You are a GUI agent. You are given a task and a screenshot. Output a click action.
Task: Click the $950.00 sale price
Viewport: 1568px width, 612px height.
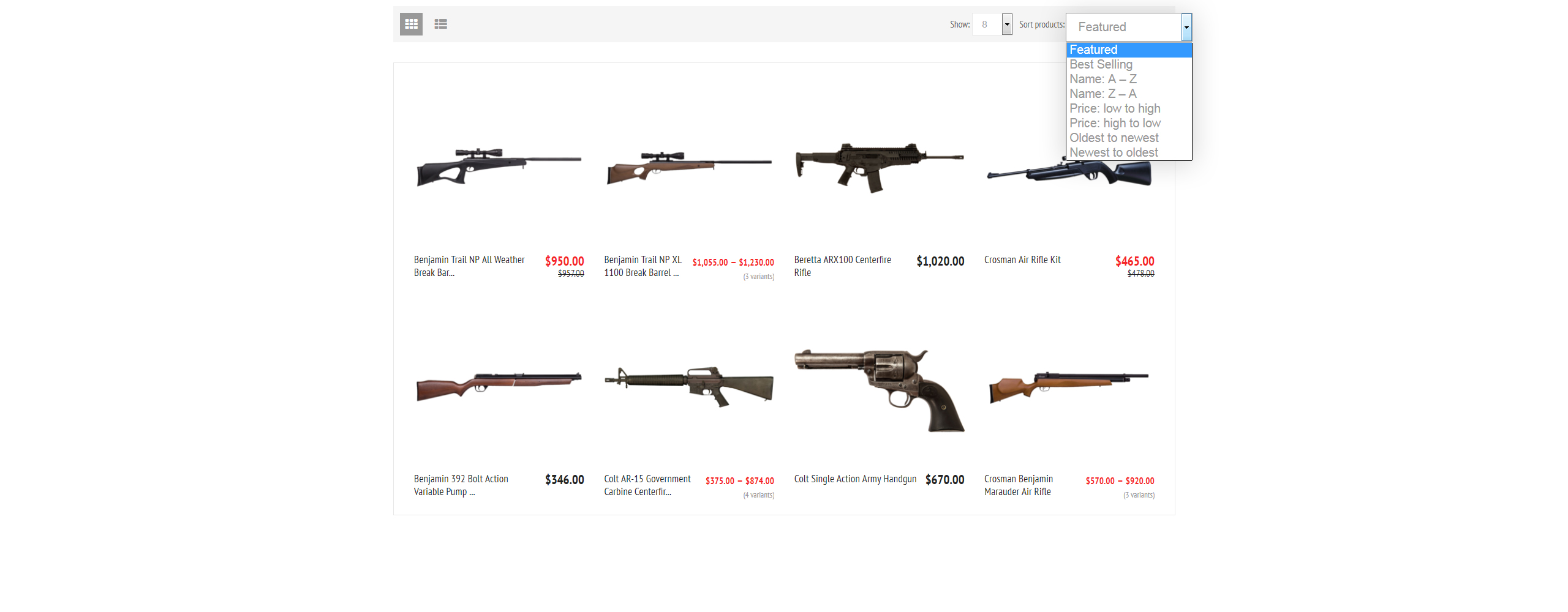click(565, 261)
